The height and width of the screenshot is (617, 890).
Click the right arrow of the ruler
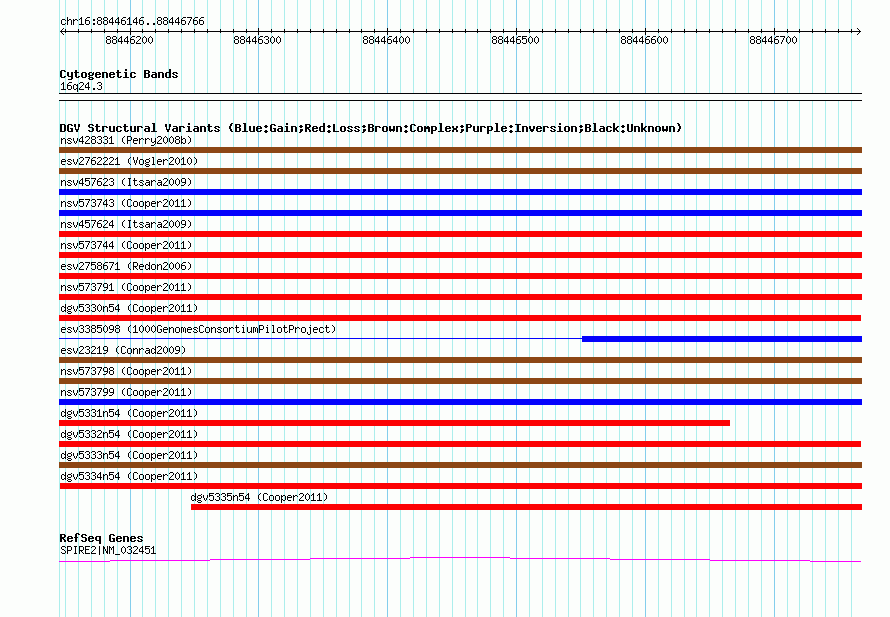[858, 32]
